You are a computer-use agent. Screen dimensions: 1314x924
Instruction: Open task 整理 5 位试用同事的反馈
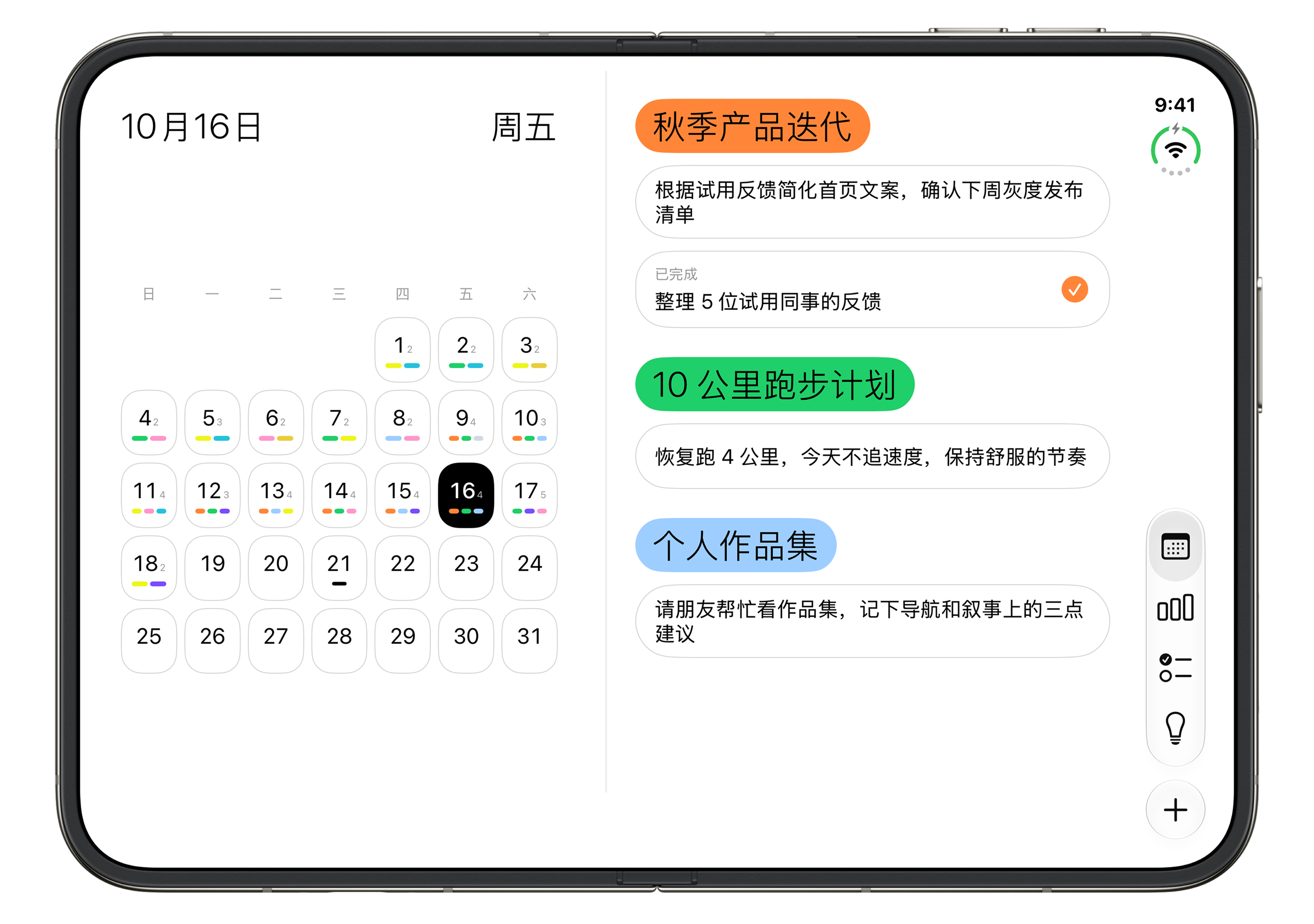[x=872, y=290]
